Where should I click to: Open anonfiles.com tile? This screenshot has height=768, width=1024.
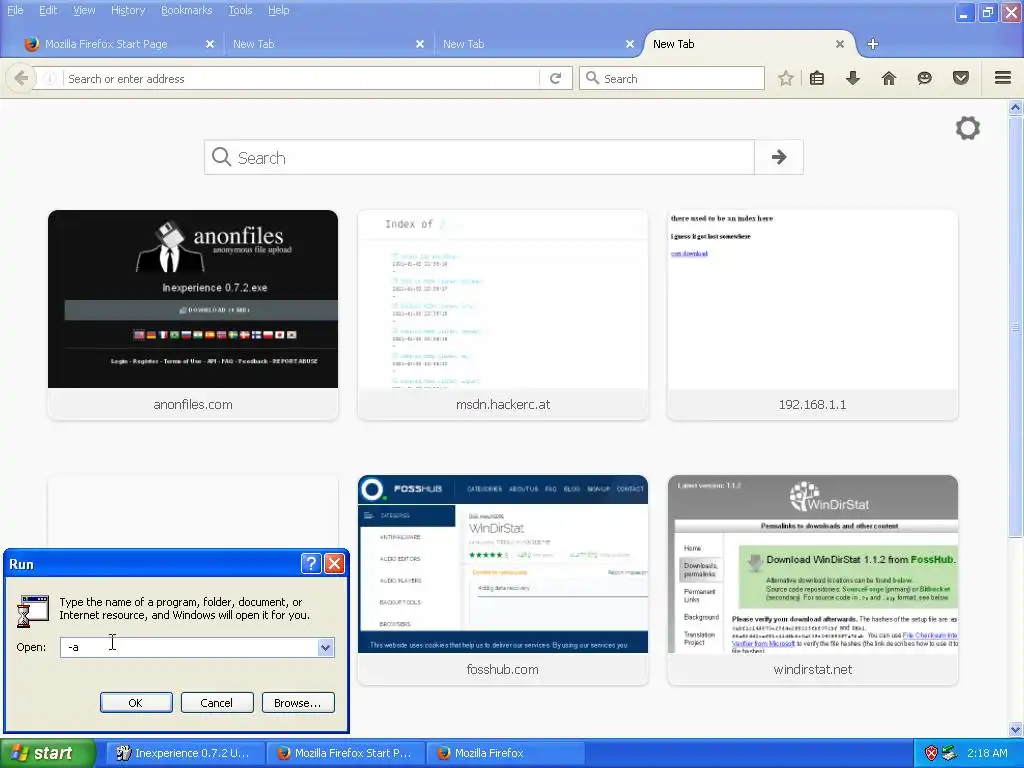click(x=193, y=315)
